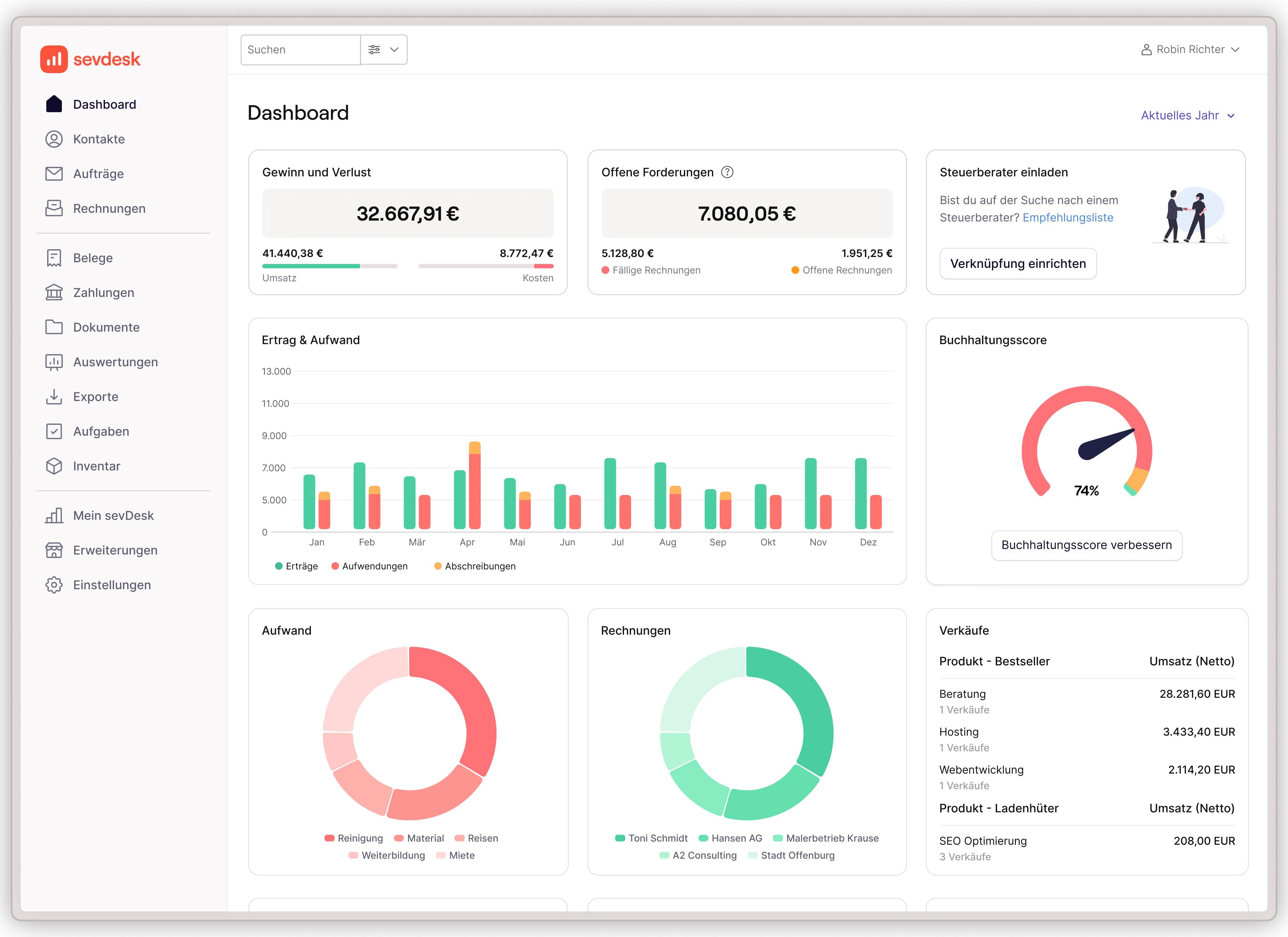Open the Empfehlungsliste link

pos(1068,217)
